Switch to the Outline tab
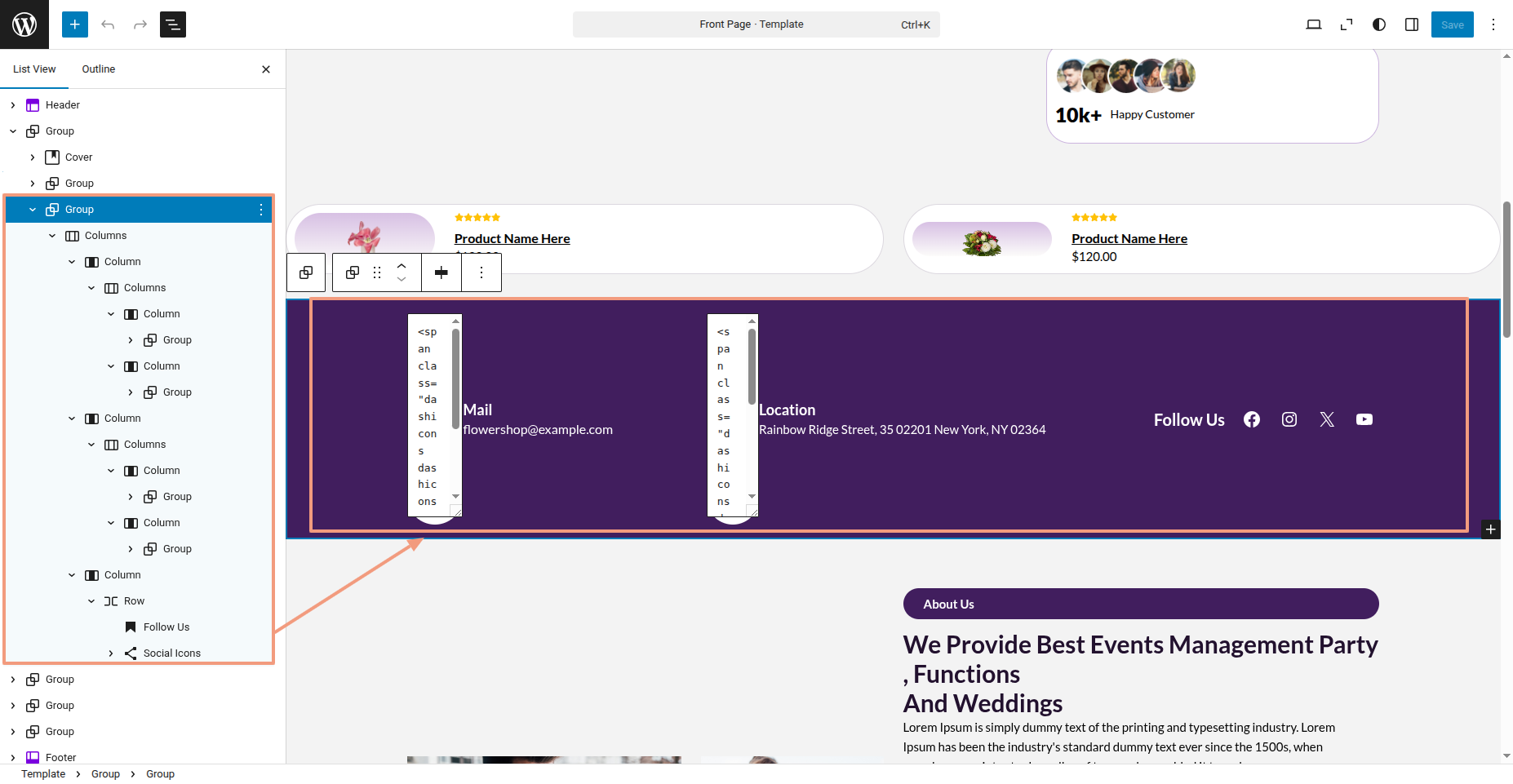The width and height of the screenshot is (1513, 784). (x=99, y=69)
